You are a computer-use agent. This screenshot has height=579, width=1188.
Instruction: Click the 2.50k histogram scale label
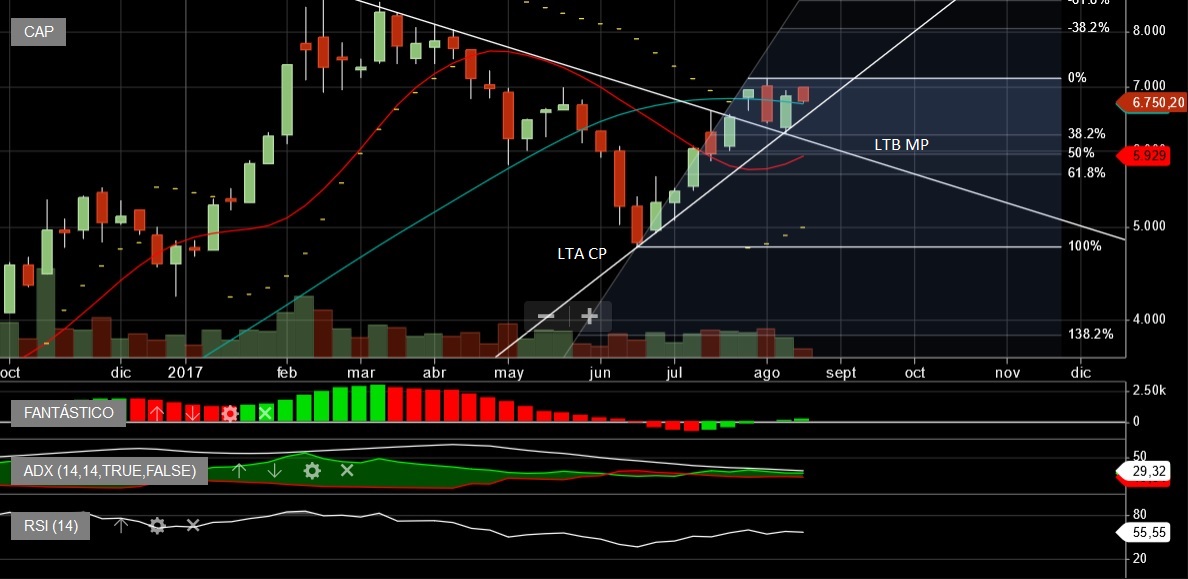[1149, 390]
